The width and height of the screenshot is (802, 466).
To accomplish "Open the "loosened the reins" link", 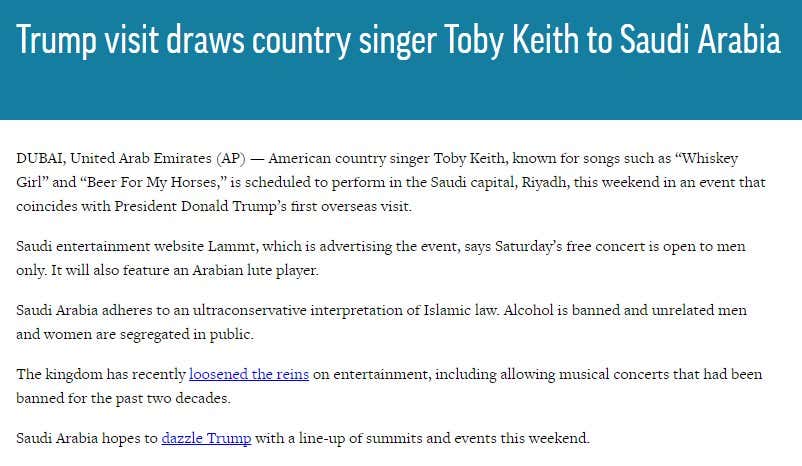I will [x=249, y=374].
